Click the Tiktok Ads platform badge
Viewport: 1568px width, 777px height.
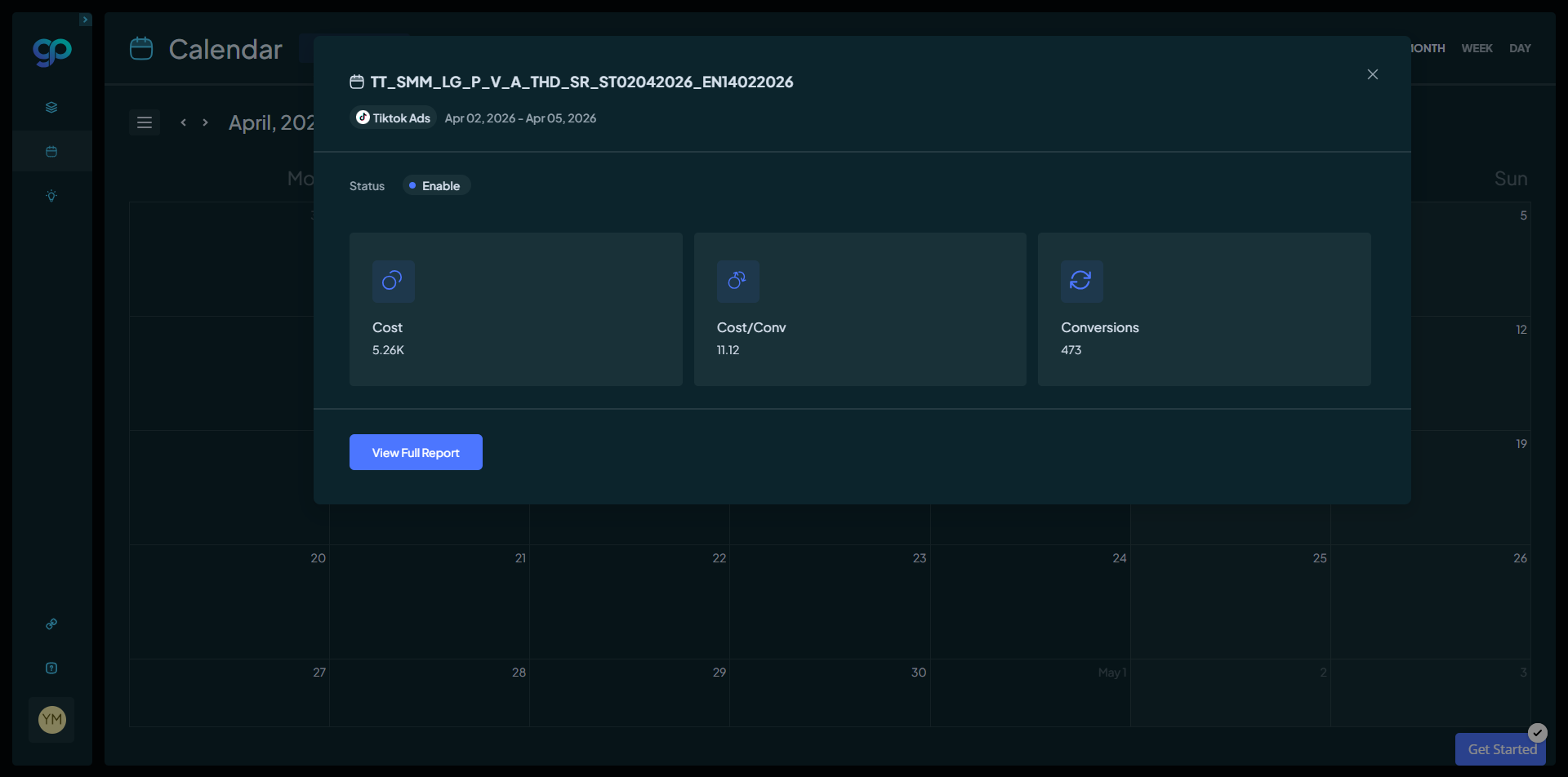394,118
